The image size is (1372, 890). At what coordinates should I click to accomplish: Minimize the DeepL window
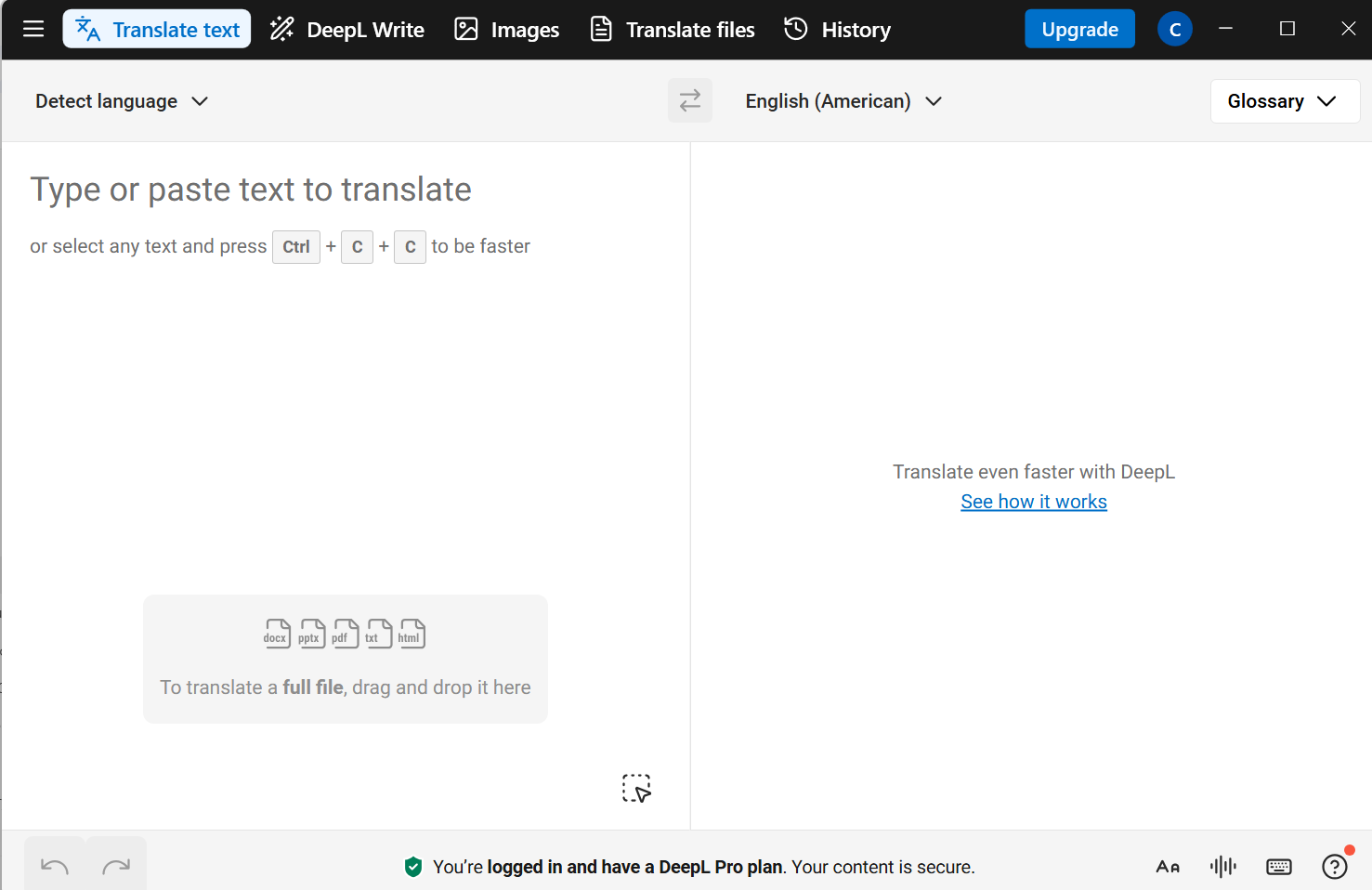(1225, 29)
